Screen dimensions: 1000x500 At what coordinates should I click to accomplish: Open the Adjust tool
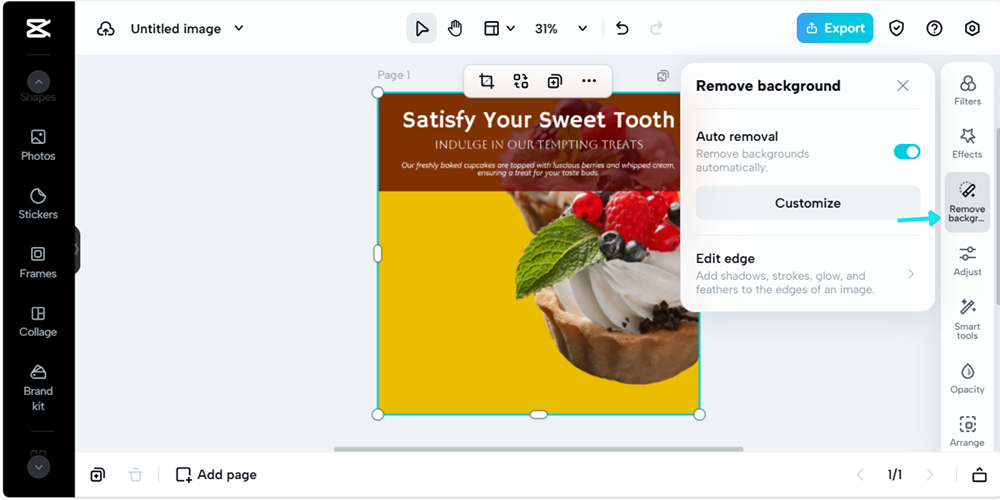click(967, 260)
